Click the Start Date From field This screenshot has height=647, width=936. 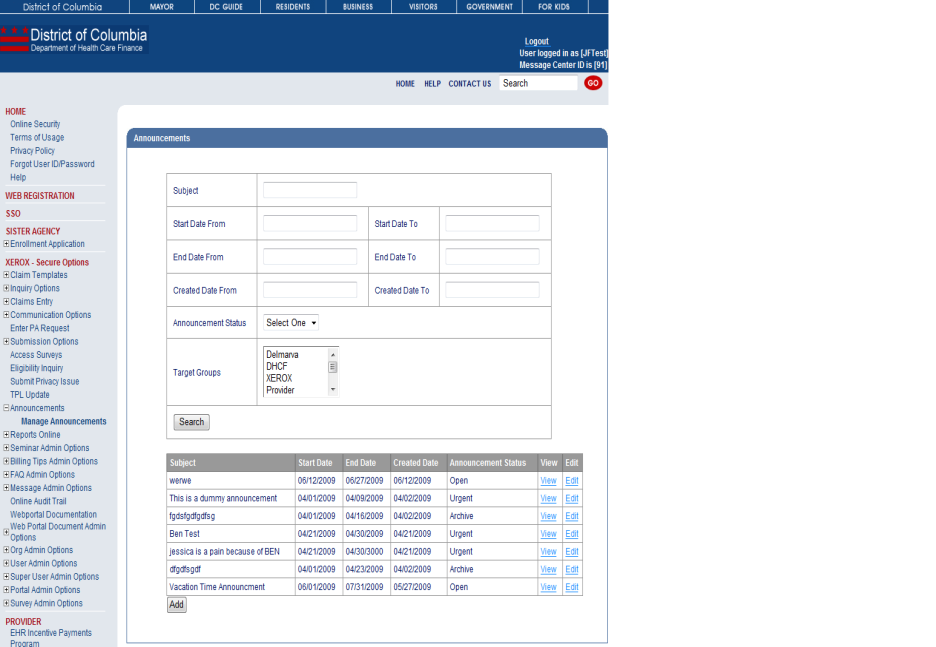[x=310, y=224]
